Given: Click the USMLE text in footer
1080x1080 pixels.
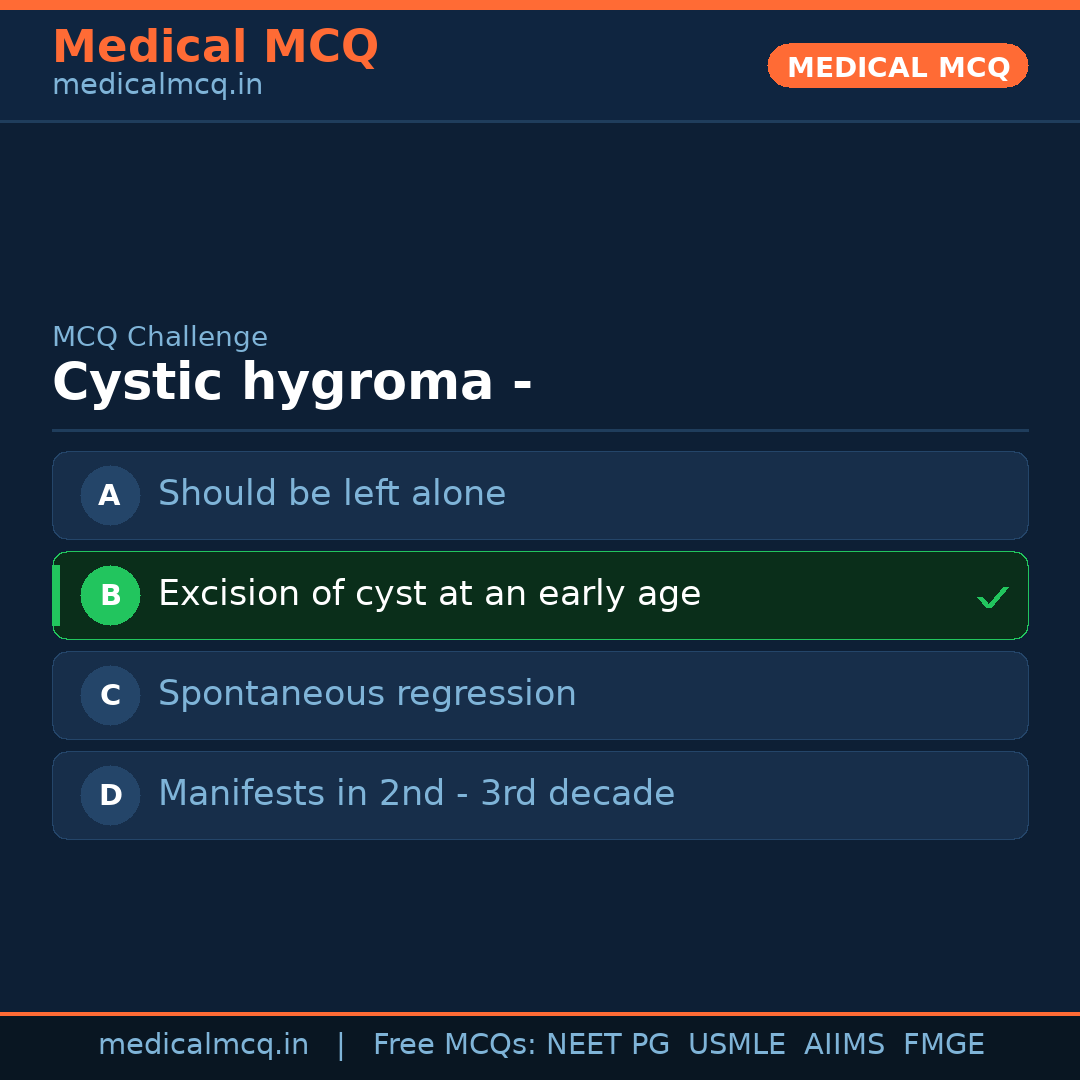Looking at the screenshot, I should (x=736, y=1045).
